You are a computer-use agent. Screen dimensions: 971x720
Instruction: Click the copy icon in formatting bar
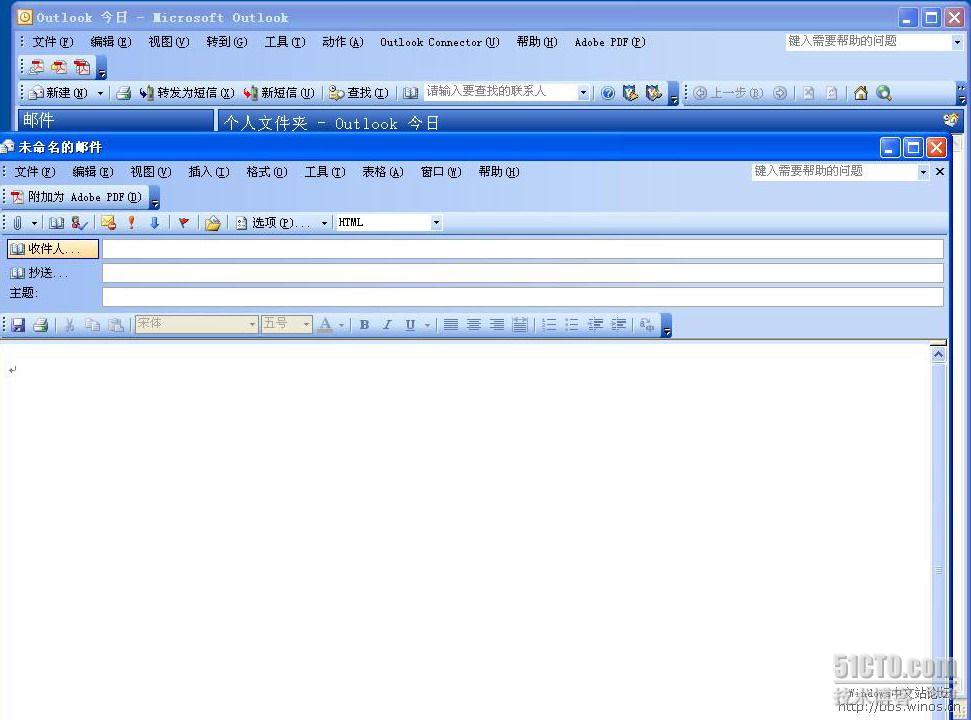click(x=93, y=324)
